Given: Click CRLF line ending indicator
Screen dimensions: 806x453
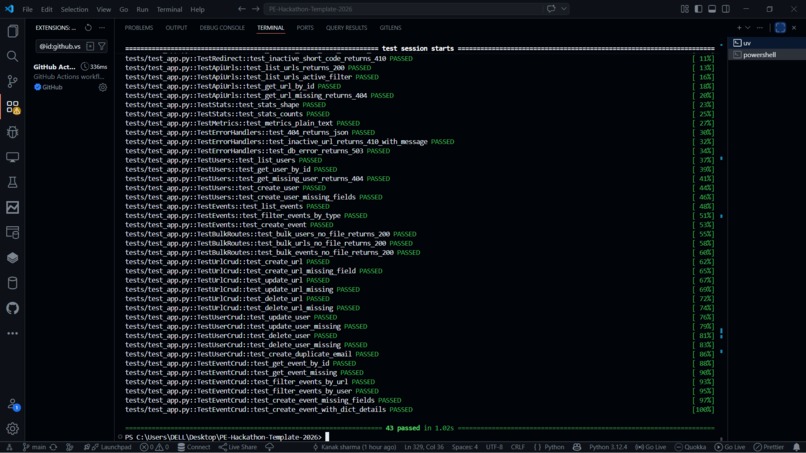Looking at the screenshot, I should (518, 447).
